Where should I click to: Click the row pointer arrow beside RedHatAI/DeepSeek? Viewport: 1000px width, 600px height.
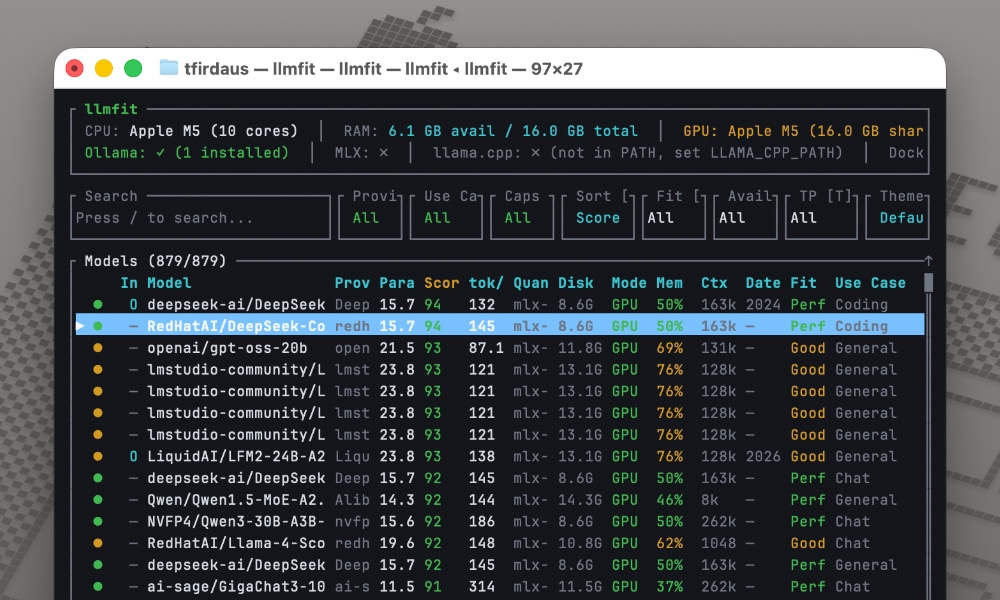(81, 326)
